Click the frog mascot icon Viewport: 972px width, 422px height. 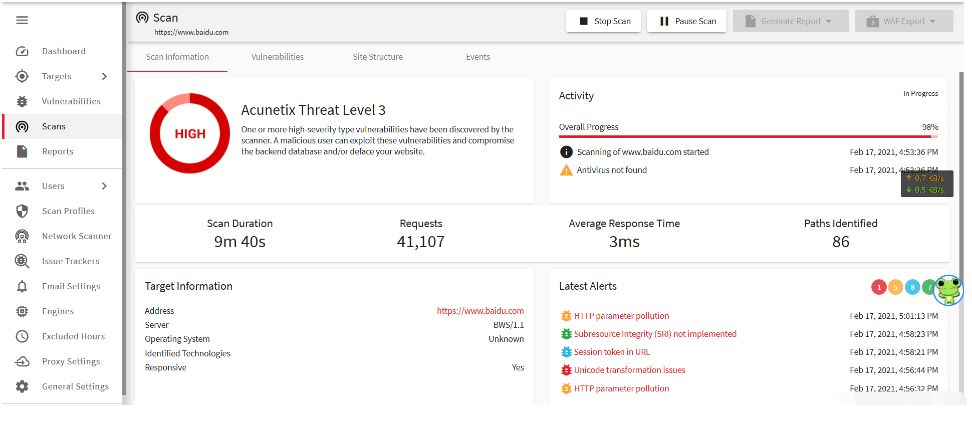click(x=948, y=290)
